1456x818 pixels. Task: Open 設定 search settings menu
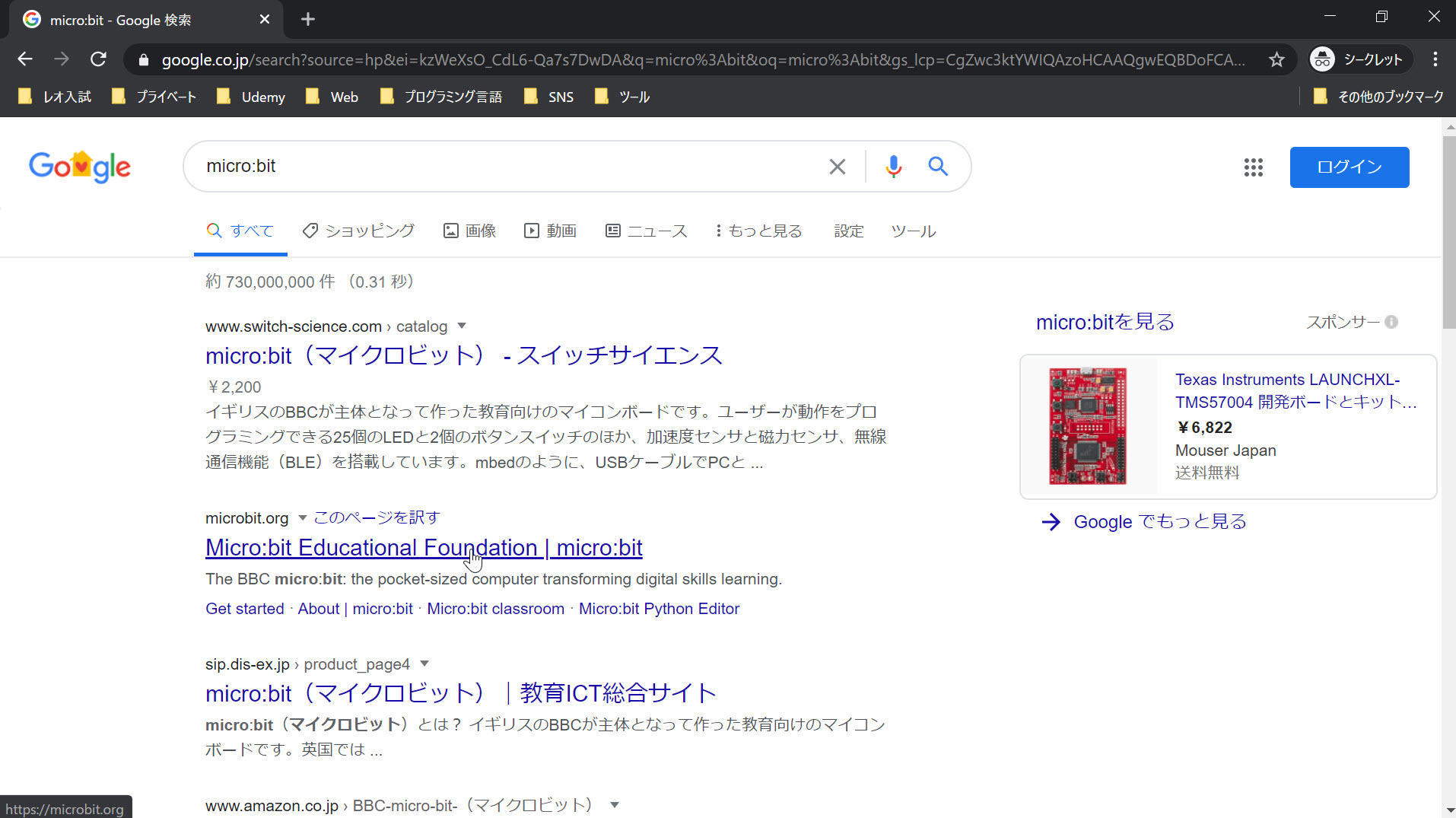(x=849, y=231)
